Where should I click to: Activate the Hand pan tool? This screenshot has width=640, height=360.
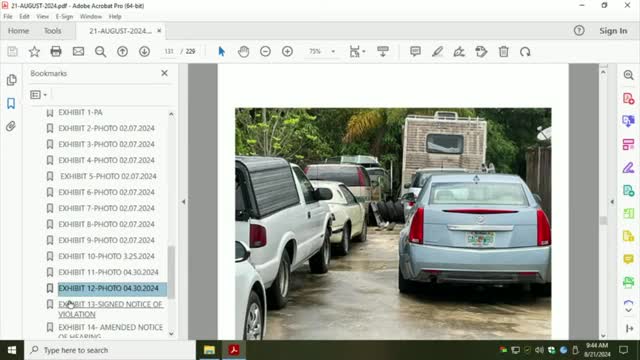[x=244, y=51]
